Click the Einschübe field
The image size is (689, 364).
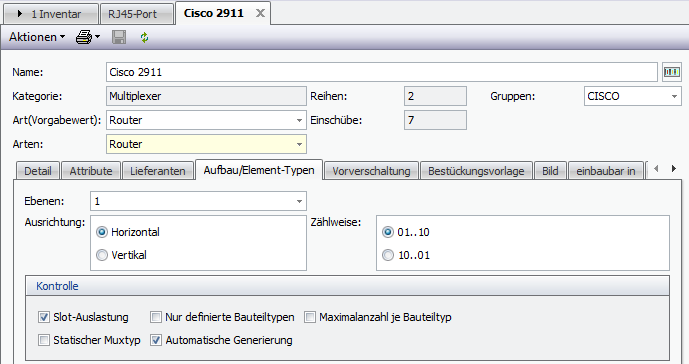[x=435, y=120]
